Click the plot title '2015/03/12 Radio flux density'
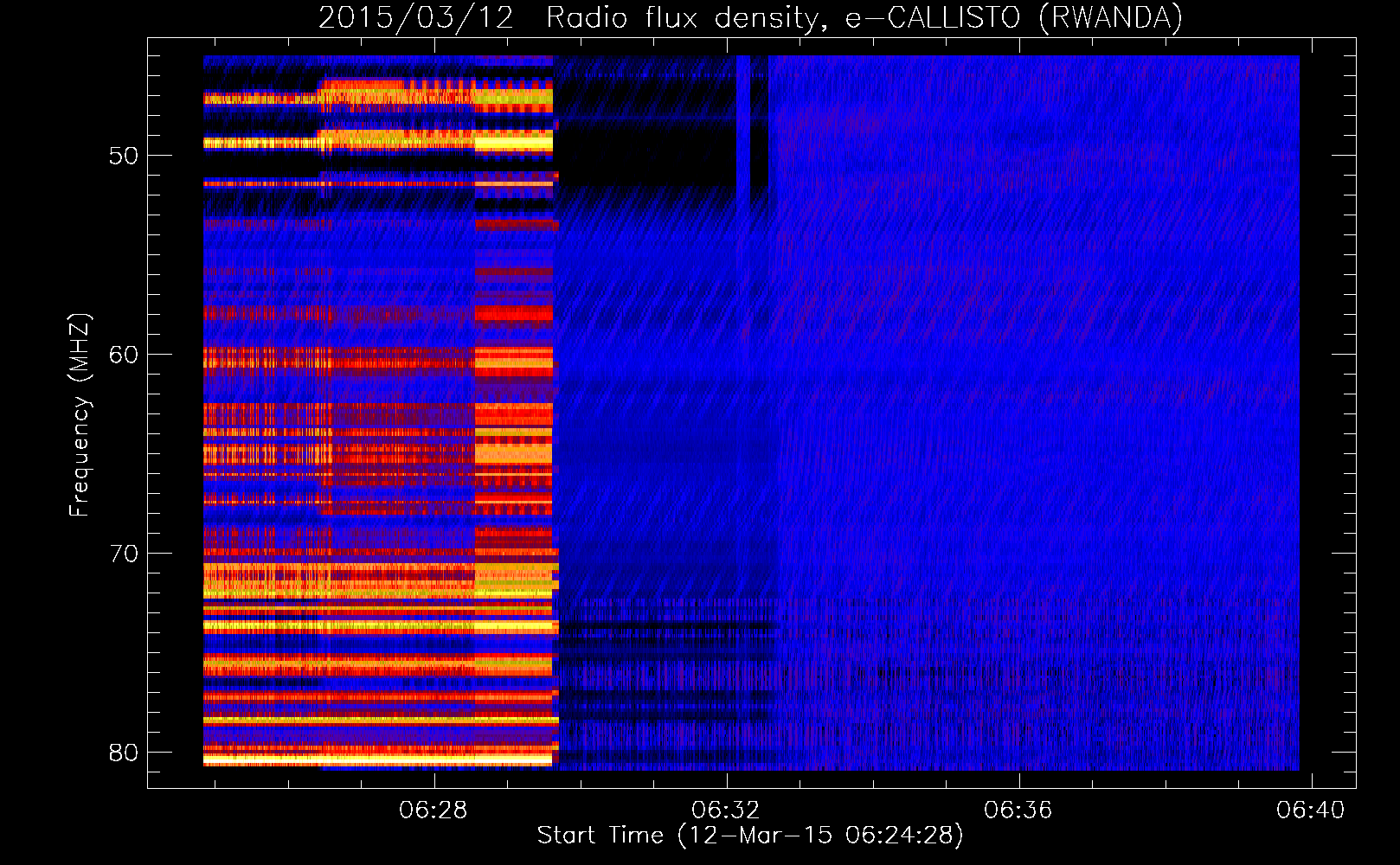 751,17
